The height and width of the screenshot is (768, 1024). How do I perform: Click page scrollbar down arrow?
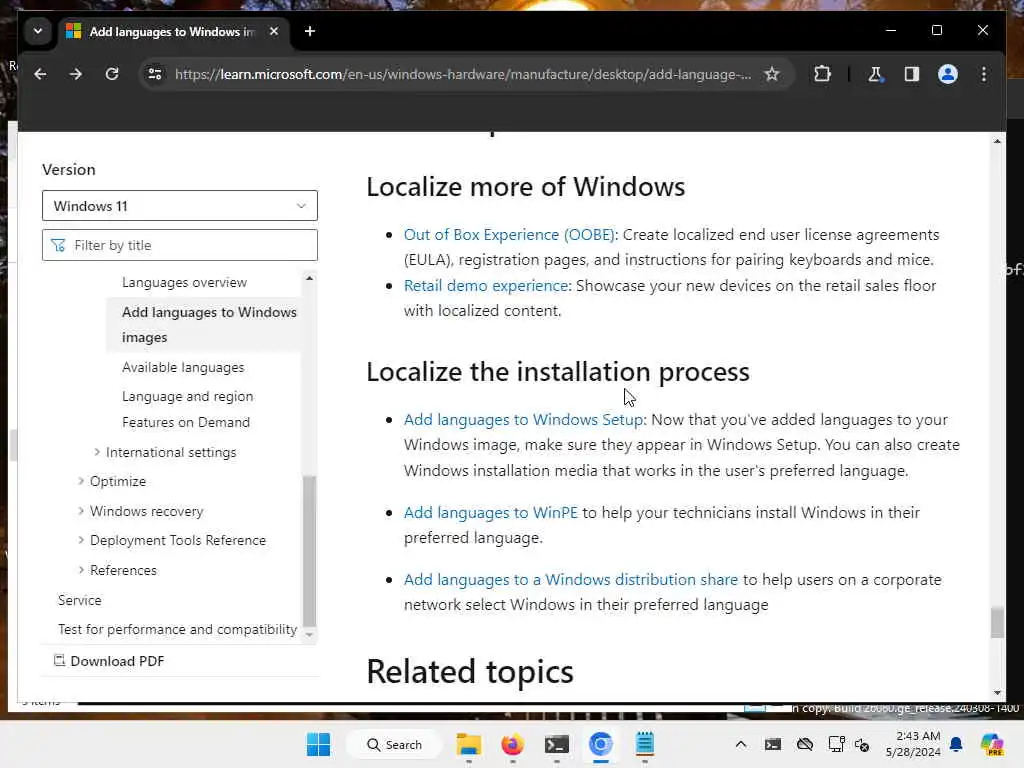point(997,693)
